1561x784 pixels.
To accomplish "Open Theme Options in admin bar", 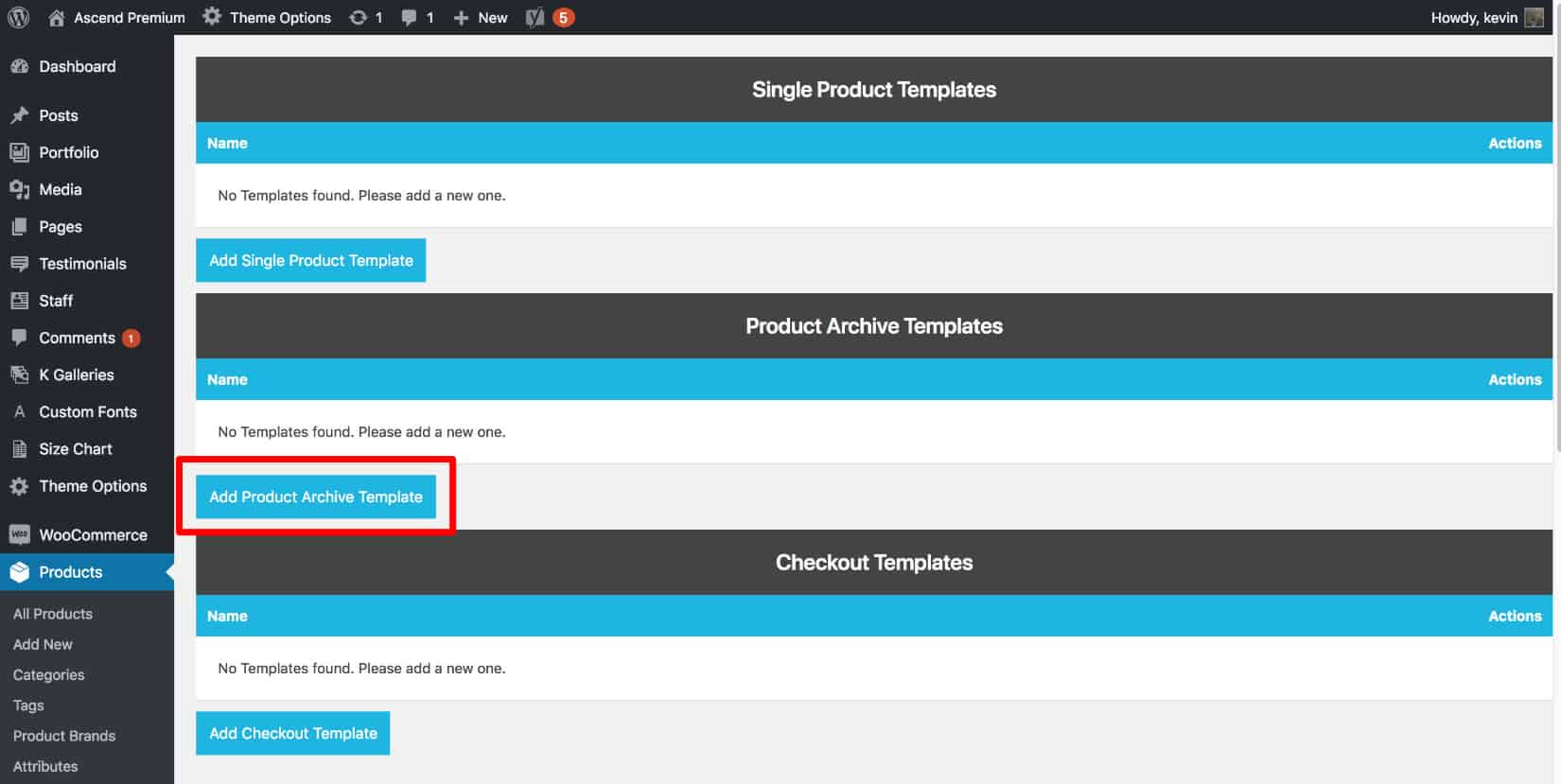I will [x=268, y=17].
